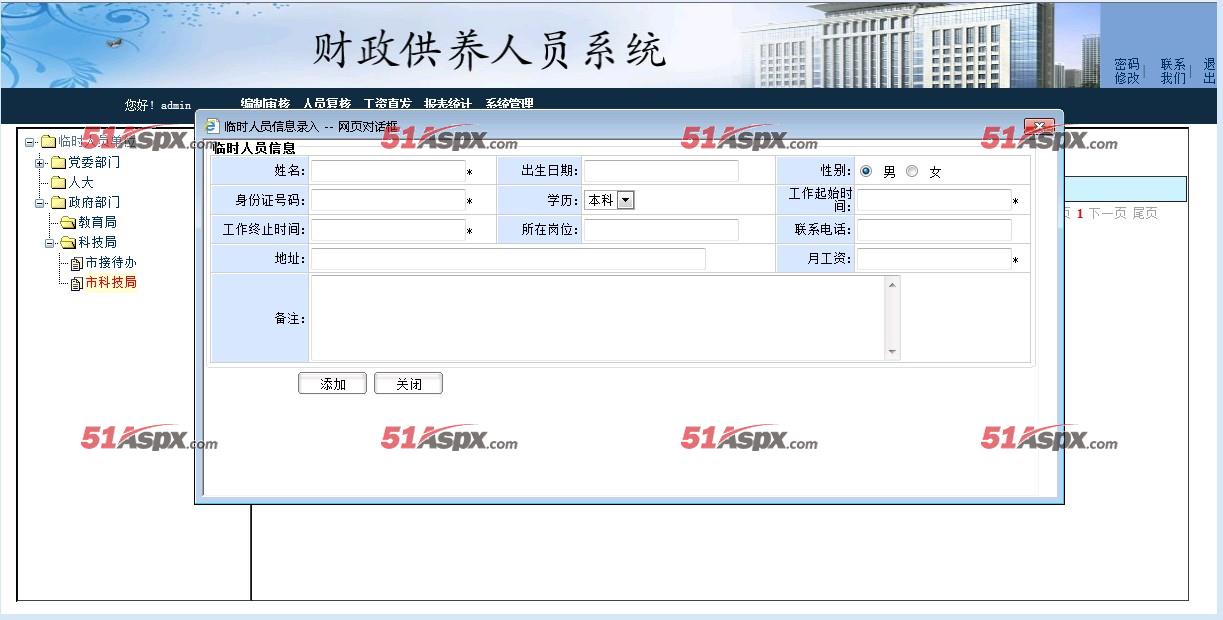This screenshot has height=620, width=1223.
Task: Click the 备注 scrollbar up arrow
Action: 893,285
